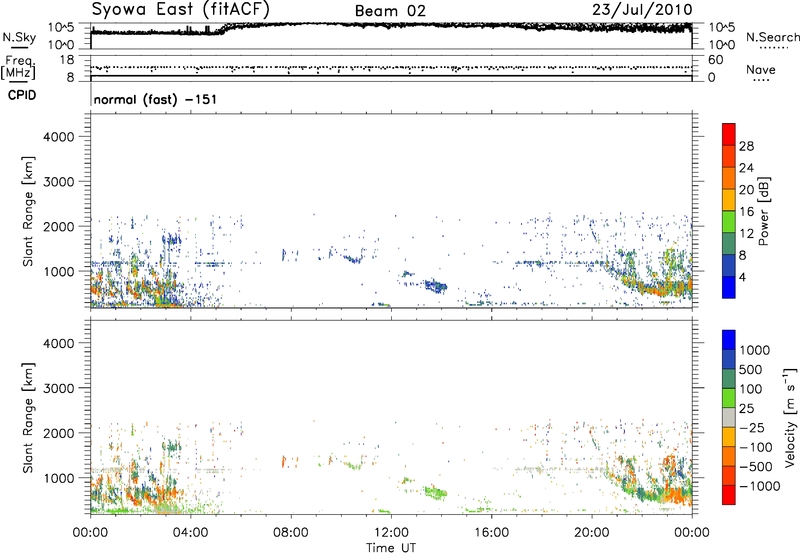Click the 'Nave' legend label

coord(761,69)
